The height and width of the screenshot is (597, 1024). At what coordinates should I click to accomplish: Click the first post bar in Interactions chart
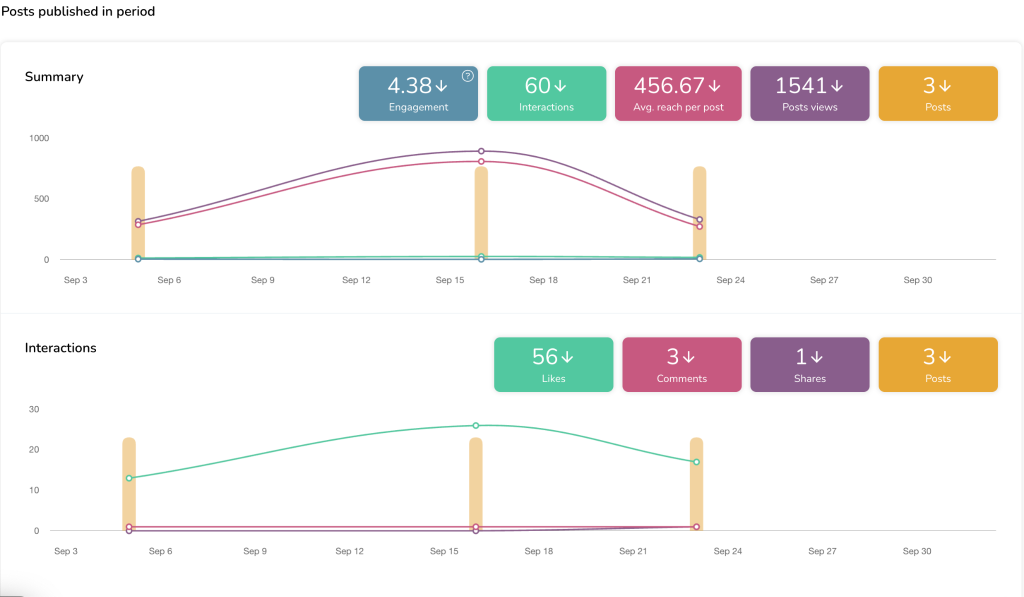pyautogui.click(x=129, y=500)
